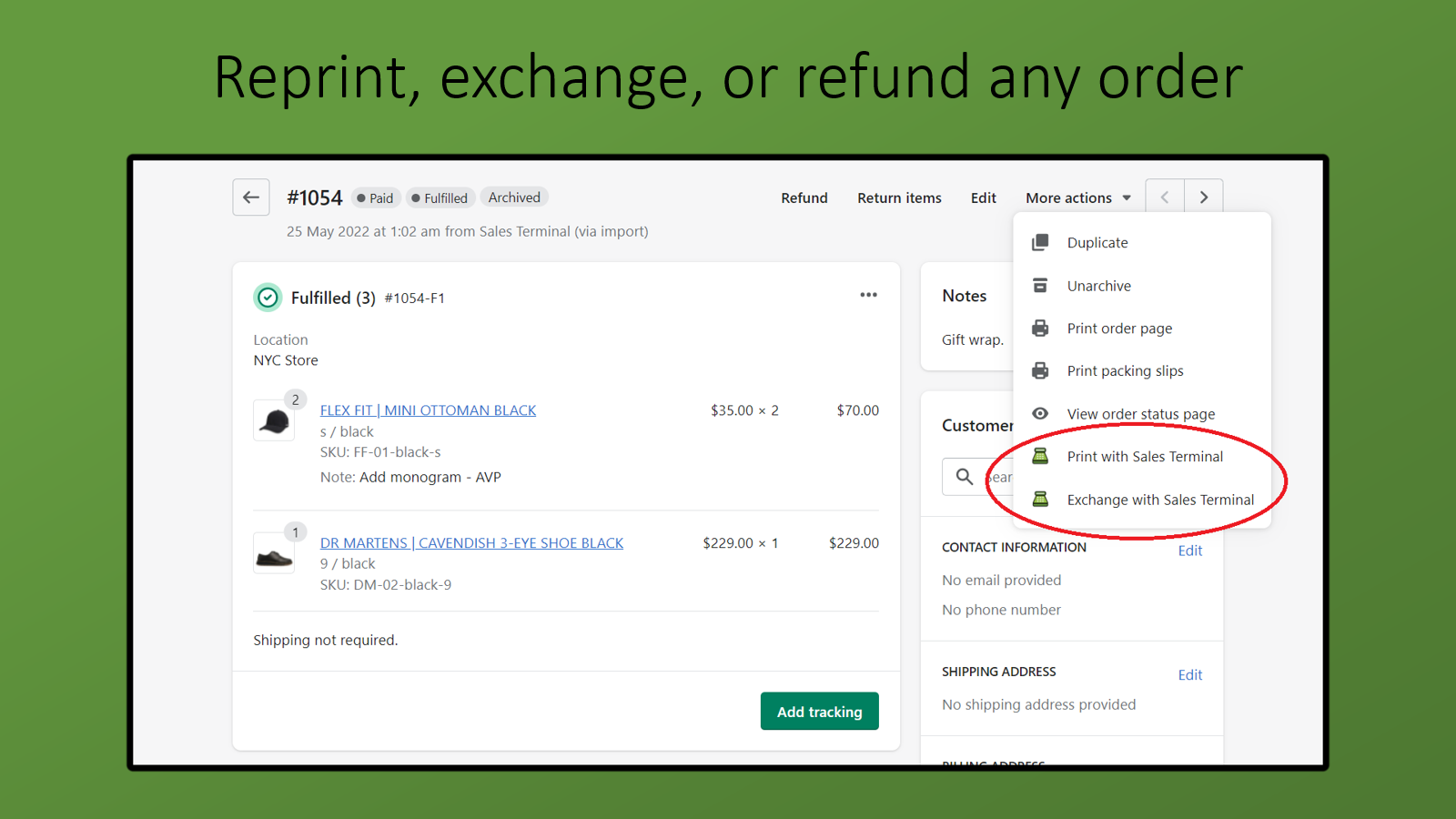Select Print with Sales Terminal
This screenshot has width=1456, height=819.
pos(1145,456)
